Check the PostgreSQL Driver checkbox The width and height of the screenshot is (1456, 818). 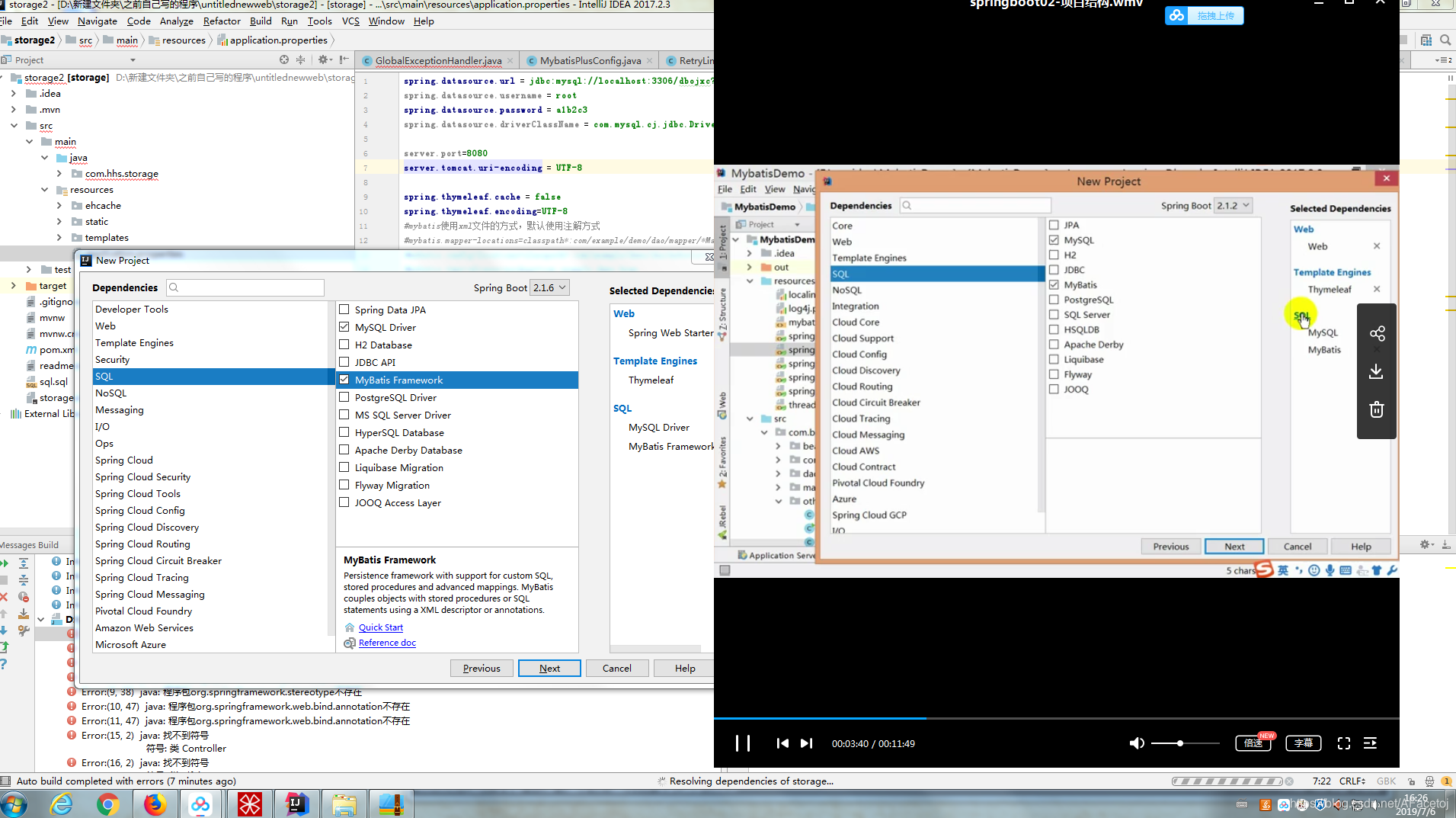tap(344, 397)
